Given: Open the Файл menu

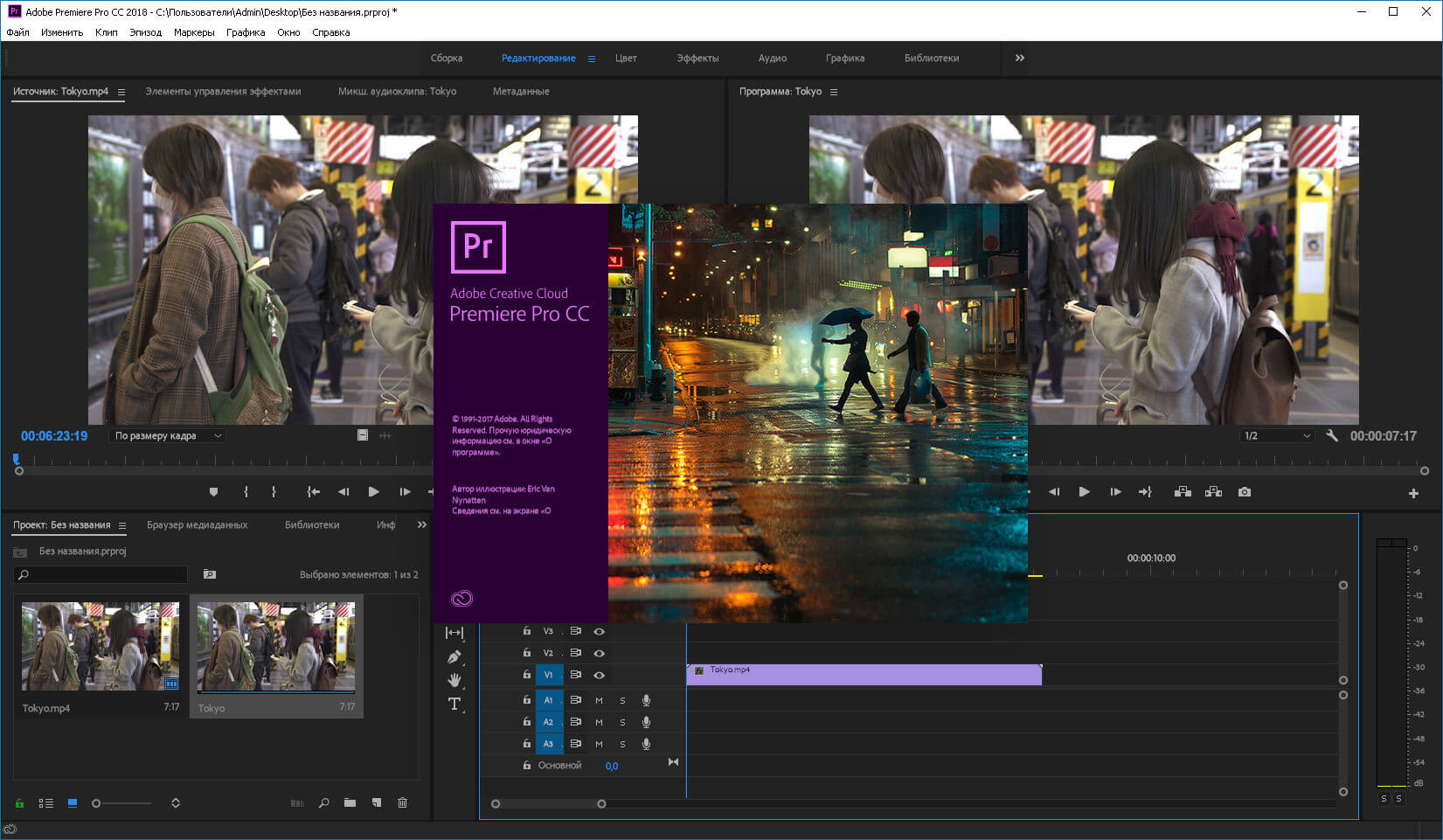Looking at the screenshot, I should pyautogui.click(x=17, y=32).
